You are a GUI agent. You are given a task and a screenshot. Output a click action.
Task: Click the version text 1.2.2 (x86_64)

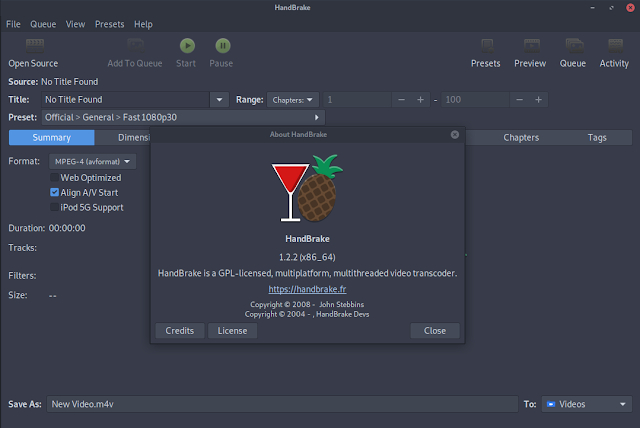(x=307, y=257)
